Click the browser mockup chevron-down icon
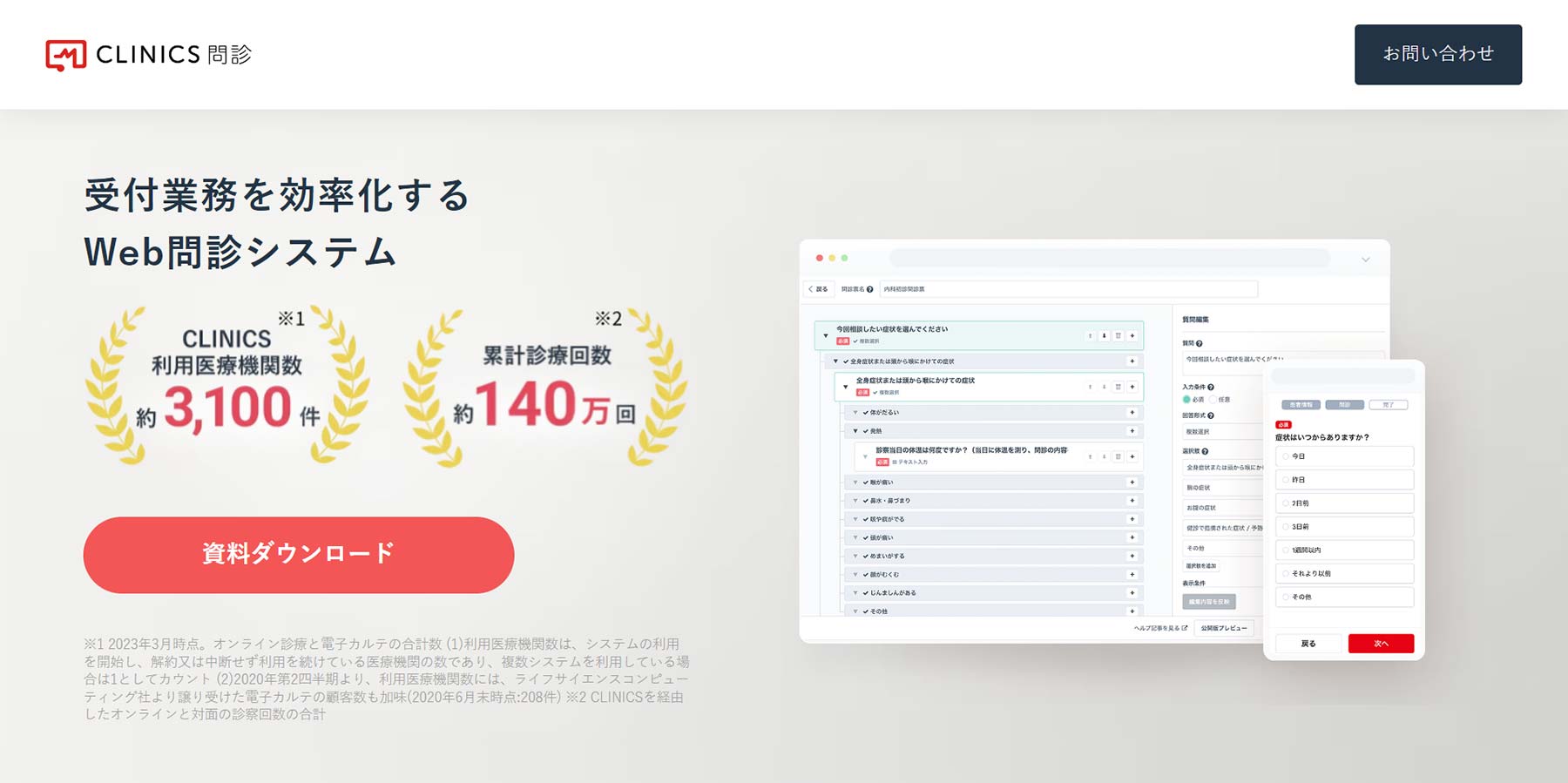The image size is (1568, 783). (1366, 260)
